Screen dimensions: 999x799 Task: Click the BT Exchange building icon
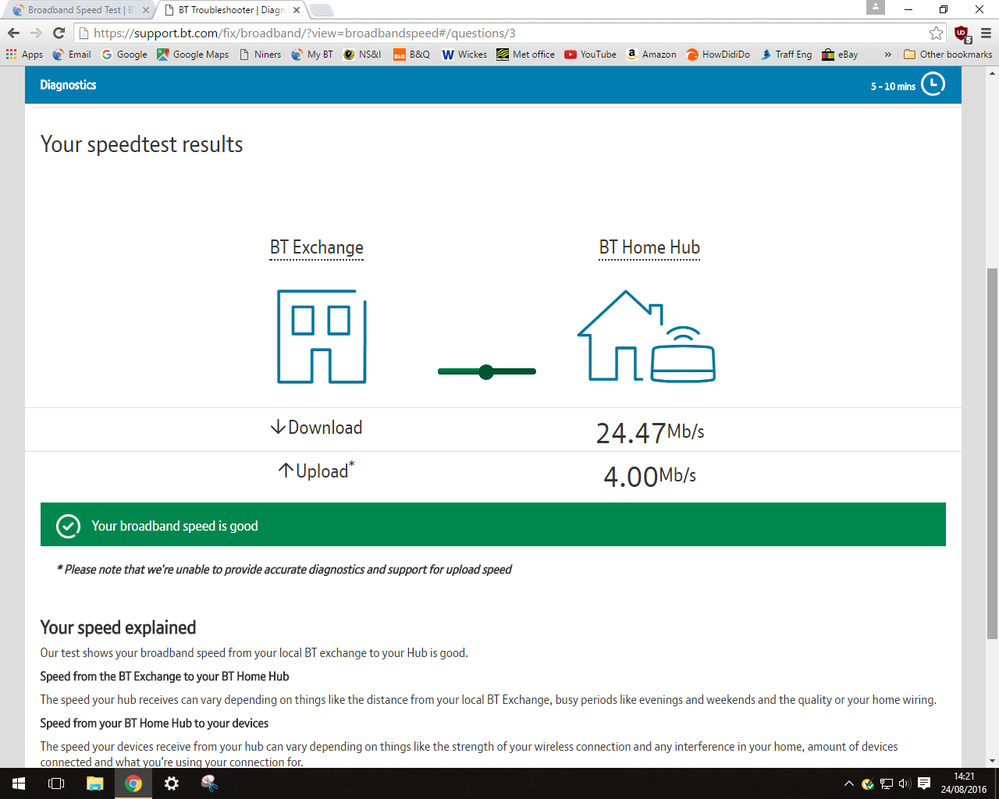point(322,336)
